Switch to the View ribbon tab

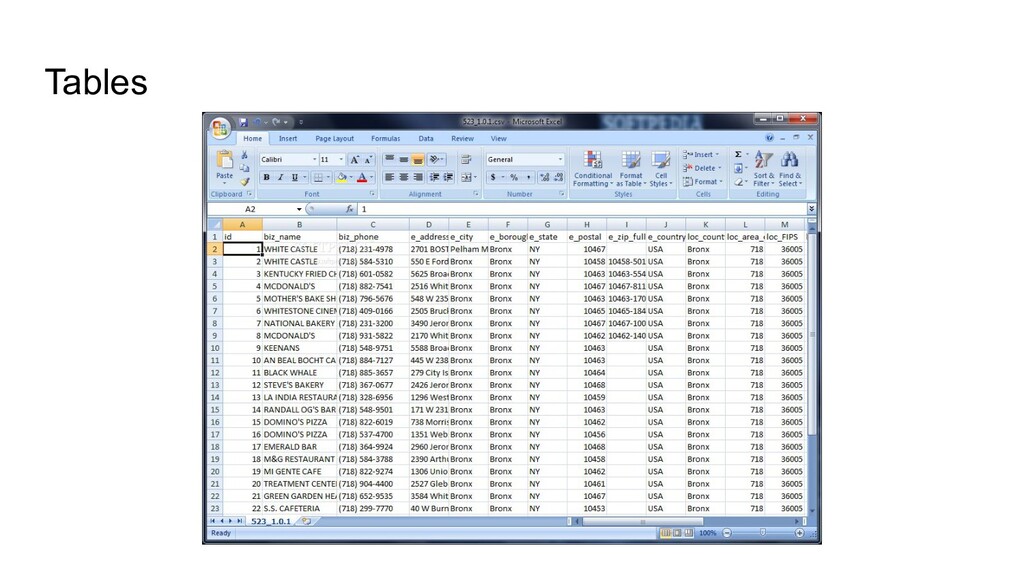(498, 138)
